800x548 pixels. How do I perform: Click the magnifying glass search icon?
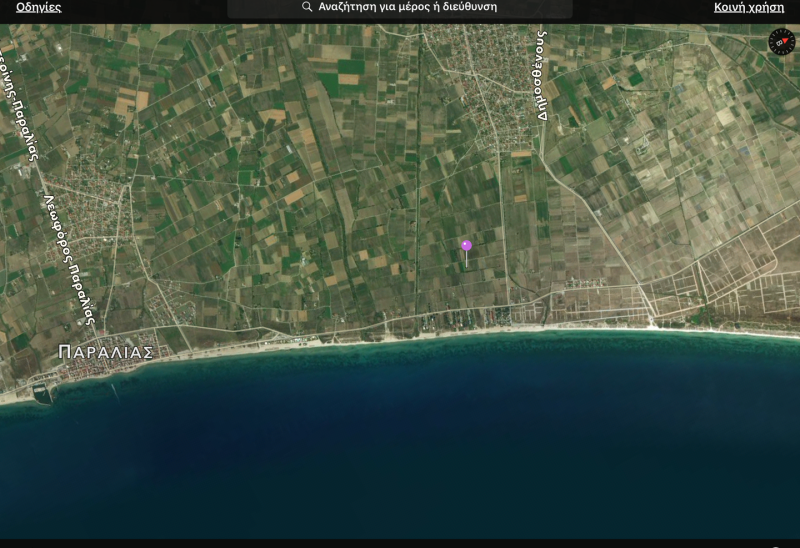307,7
